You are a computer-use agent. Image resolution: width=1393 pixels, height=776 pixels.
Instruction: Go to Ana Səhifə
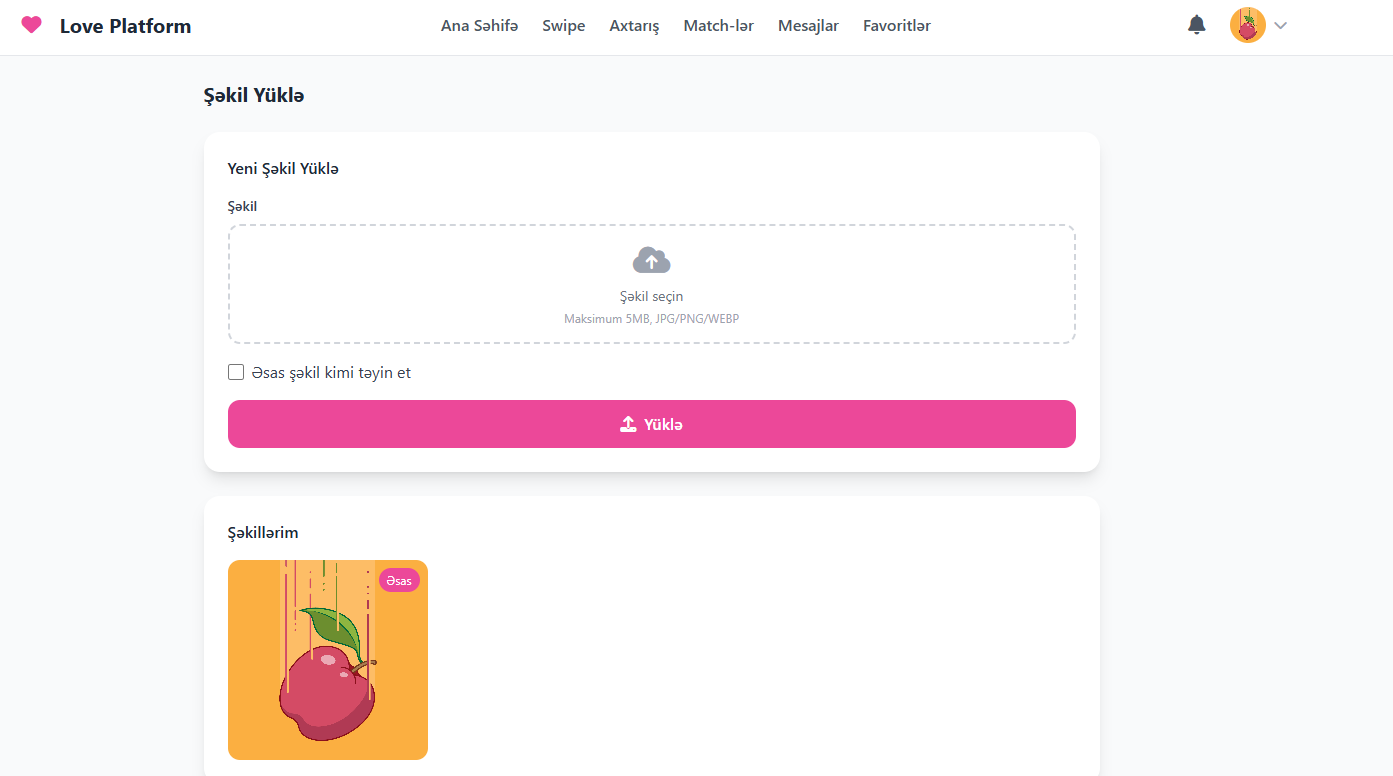(480, 26)
